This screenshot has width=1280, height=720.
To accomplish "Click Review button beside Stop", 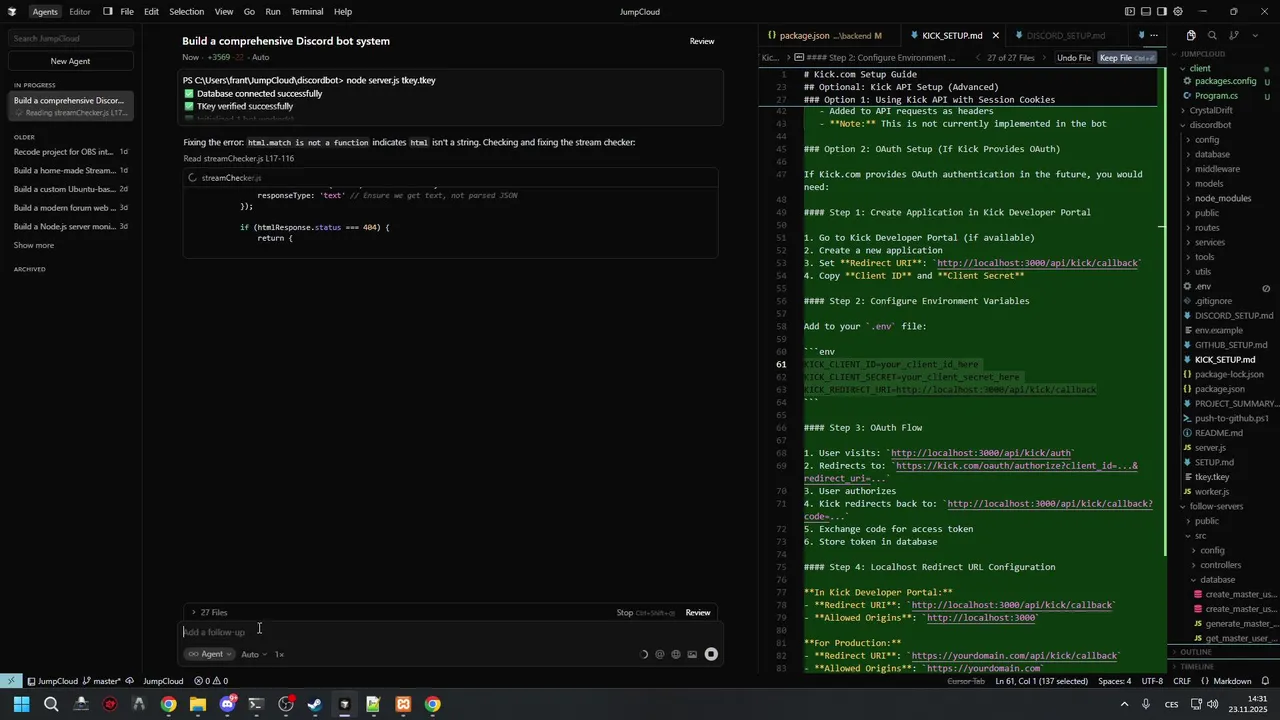I will coord(698,612).
